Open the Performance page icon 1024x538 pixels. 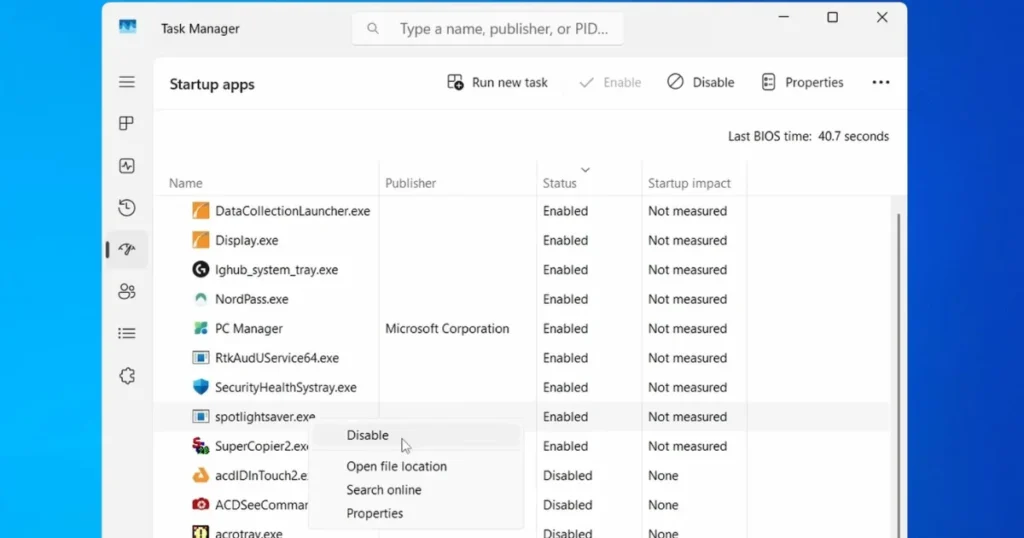[127, 166]
